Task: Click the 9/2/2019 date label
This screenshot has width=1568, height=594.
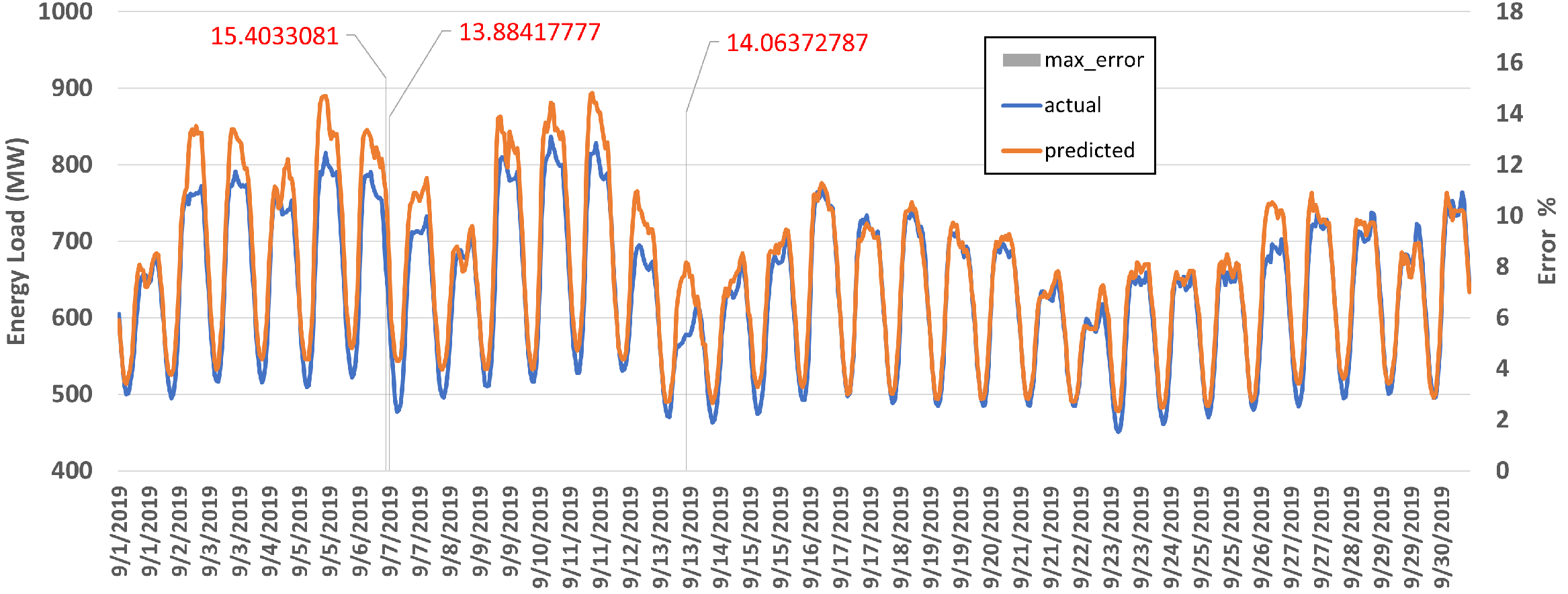Action: click(x=179, y=532)
